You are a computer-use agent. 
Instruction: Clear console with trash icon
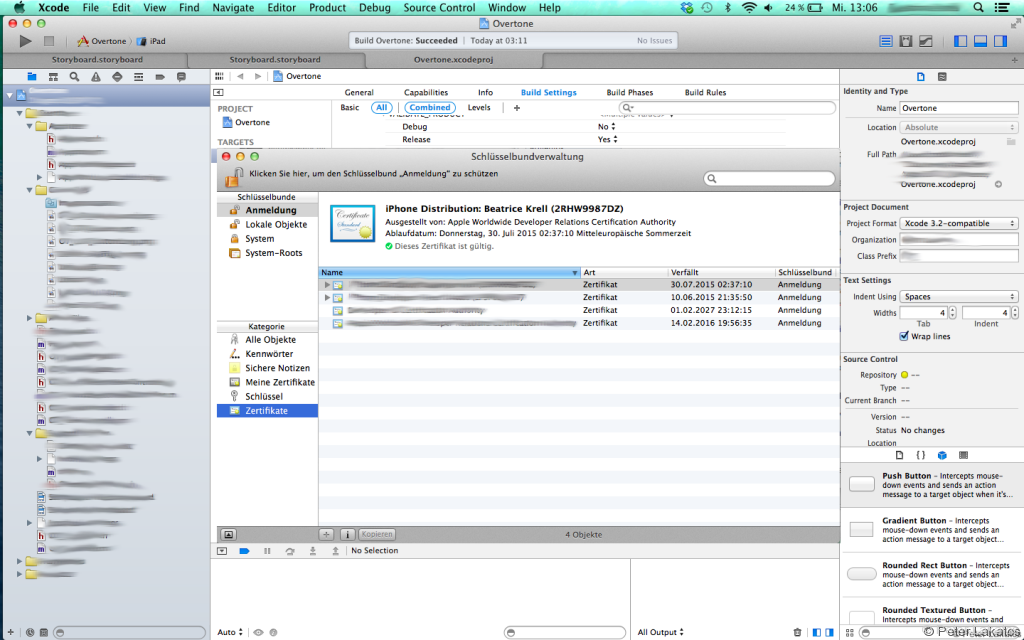(x=797, y=632)
